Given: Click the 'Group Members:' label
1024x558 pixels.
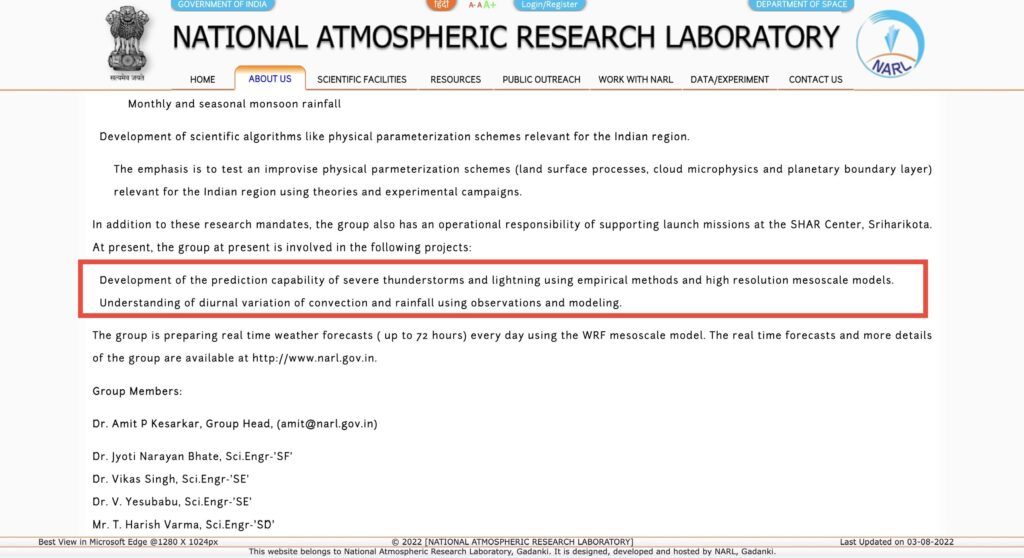Looking at the screenshot, I should tap(137, 391).
